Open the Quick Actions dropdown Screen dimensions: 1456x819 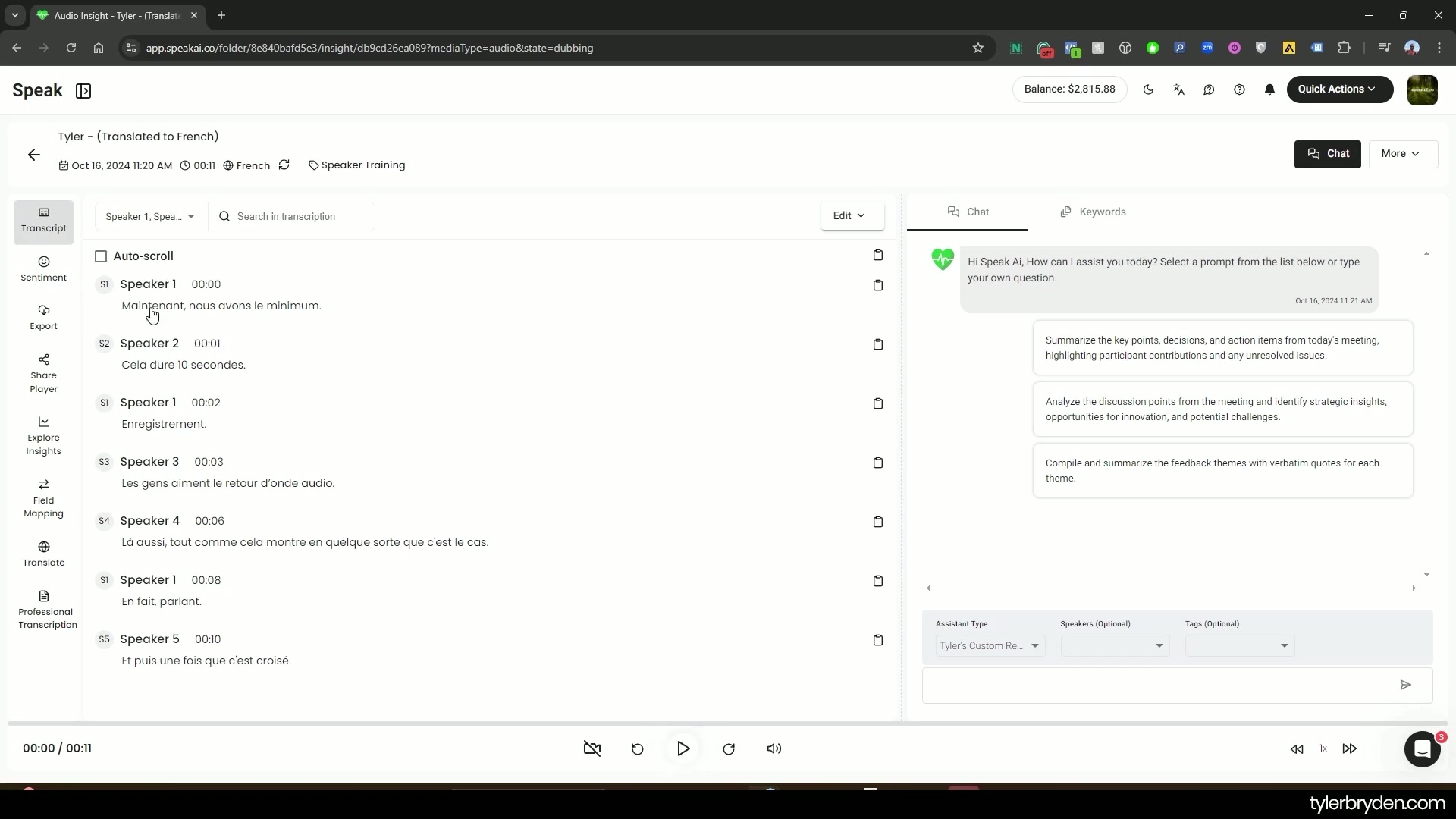1339,89
